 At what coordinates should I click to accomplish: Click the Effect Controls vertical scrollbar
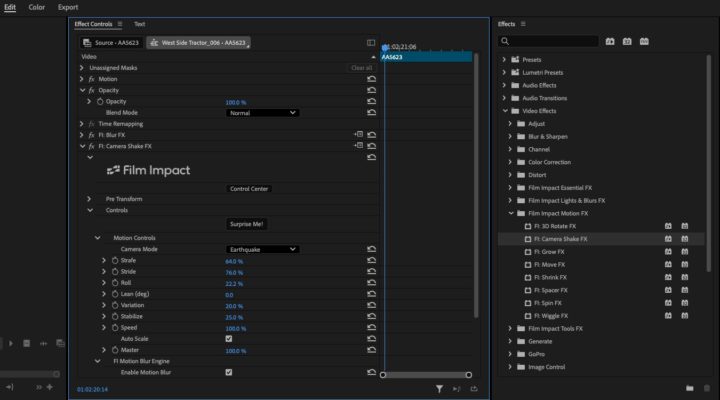point(476,185)
